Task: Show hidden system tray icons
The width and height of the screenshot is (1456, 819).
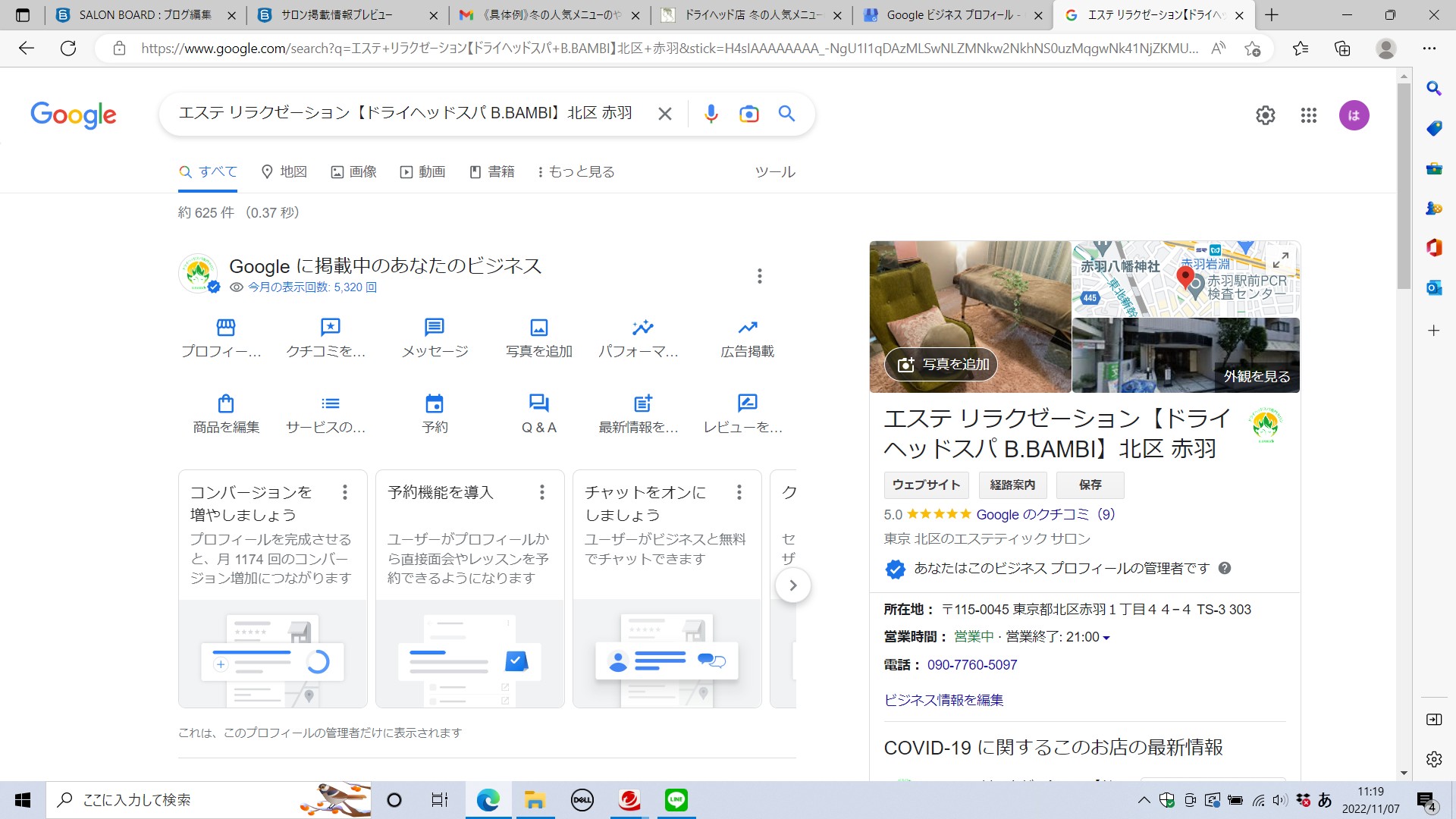Action: (x=1144, y=800)
